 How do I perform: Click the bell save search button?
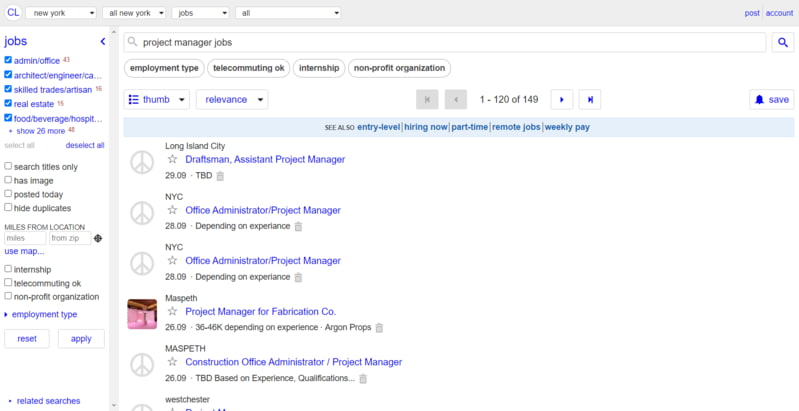pos(771,99)
